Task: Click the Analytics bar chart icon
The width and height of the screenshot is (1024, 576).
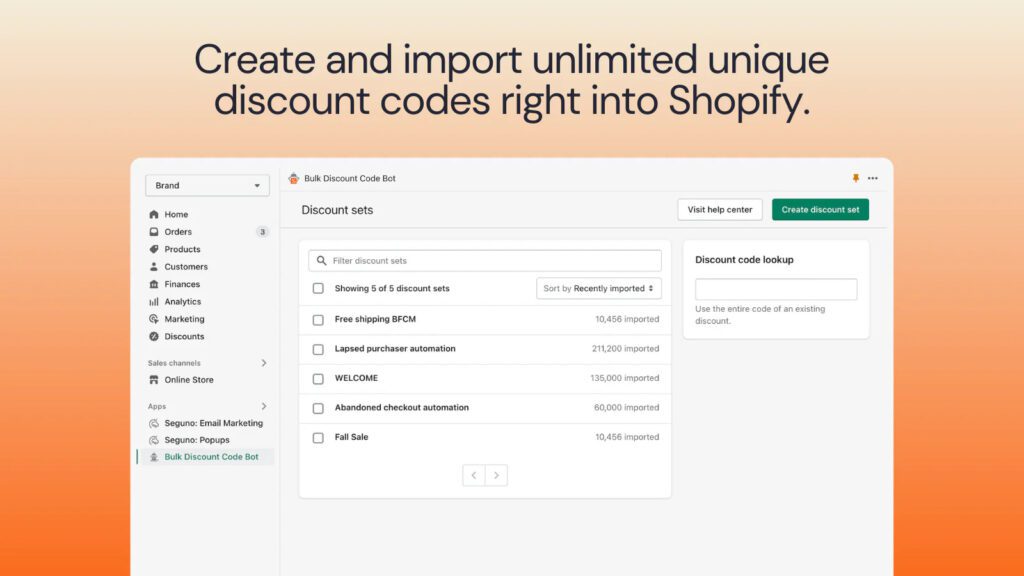Action: (154, 302)
